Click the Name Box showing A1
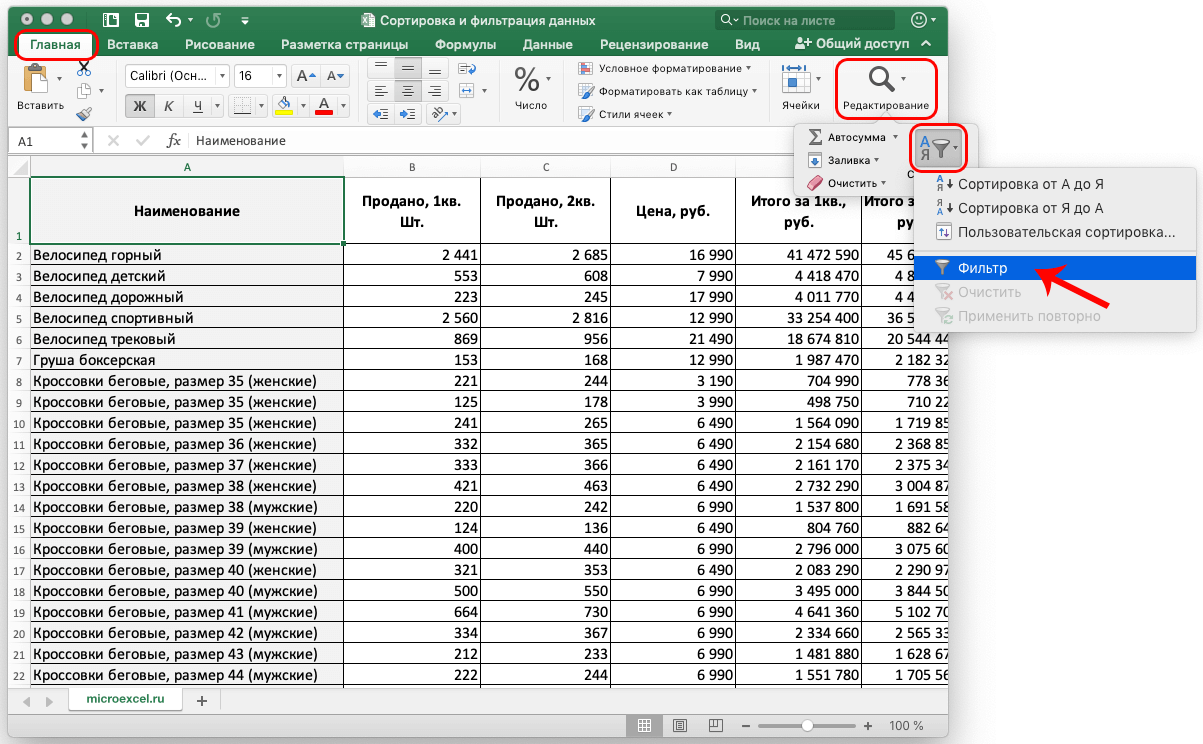The width and height of the screenshot is (1203, 744). point(50,141)
